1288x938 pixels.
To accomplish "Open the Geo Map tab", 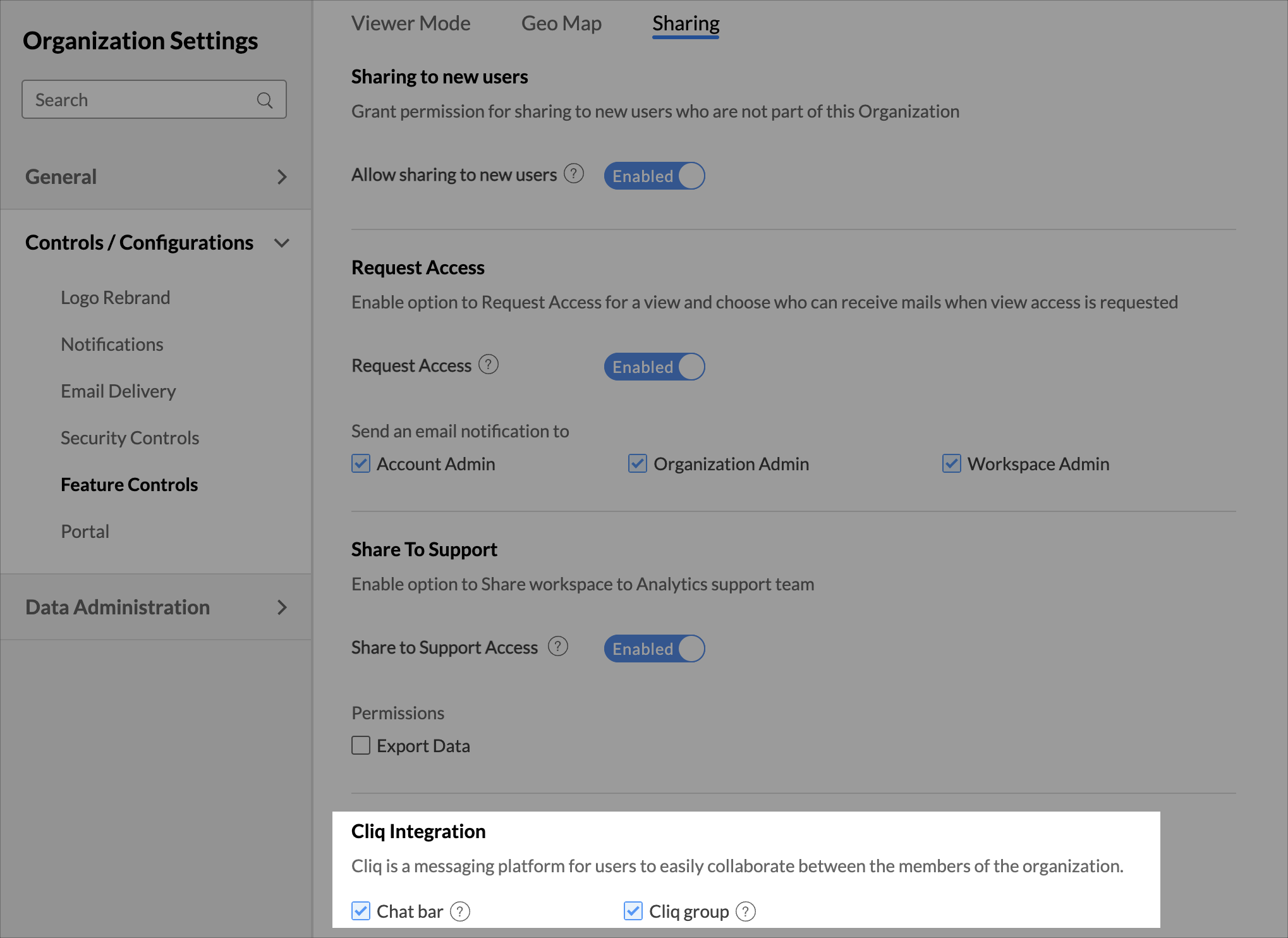I will (561, 23).
